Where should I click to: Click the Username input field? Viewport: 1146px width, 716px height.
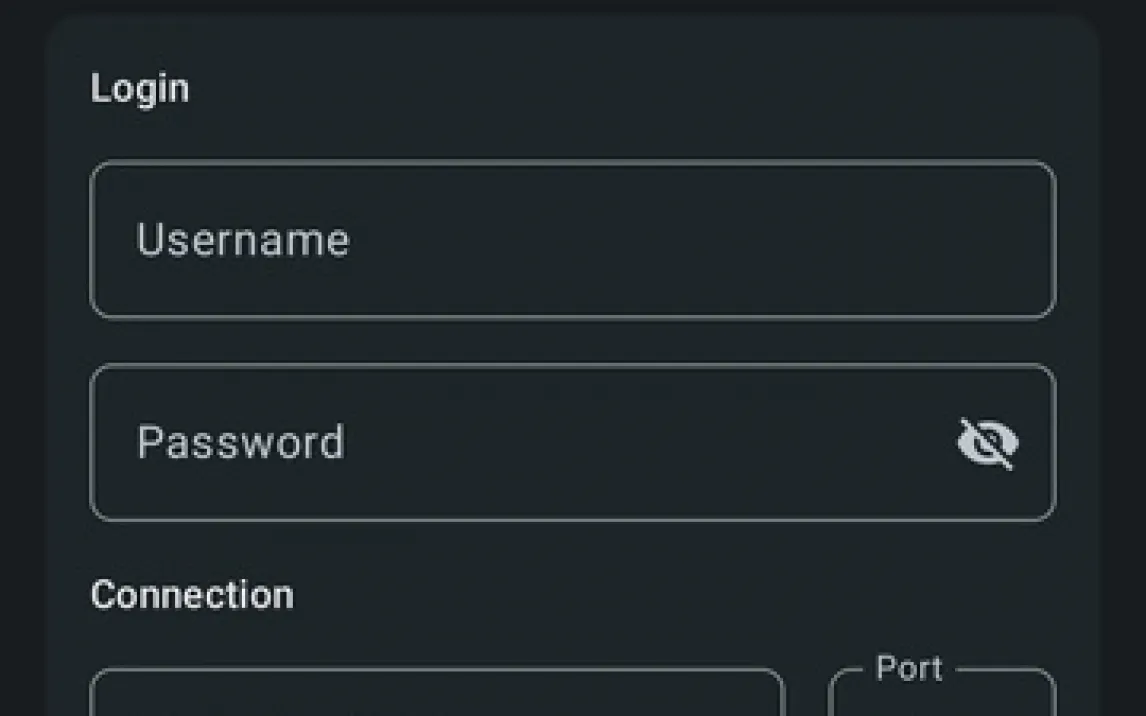click(x=572, y=240)
